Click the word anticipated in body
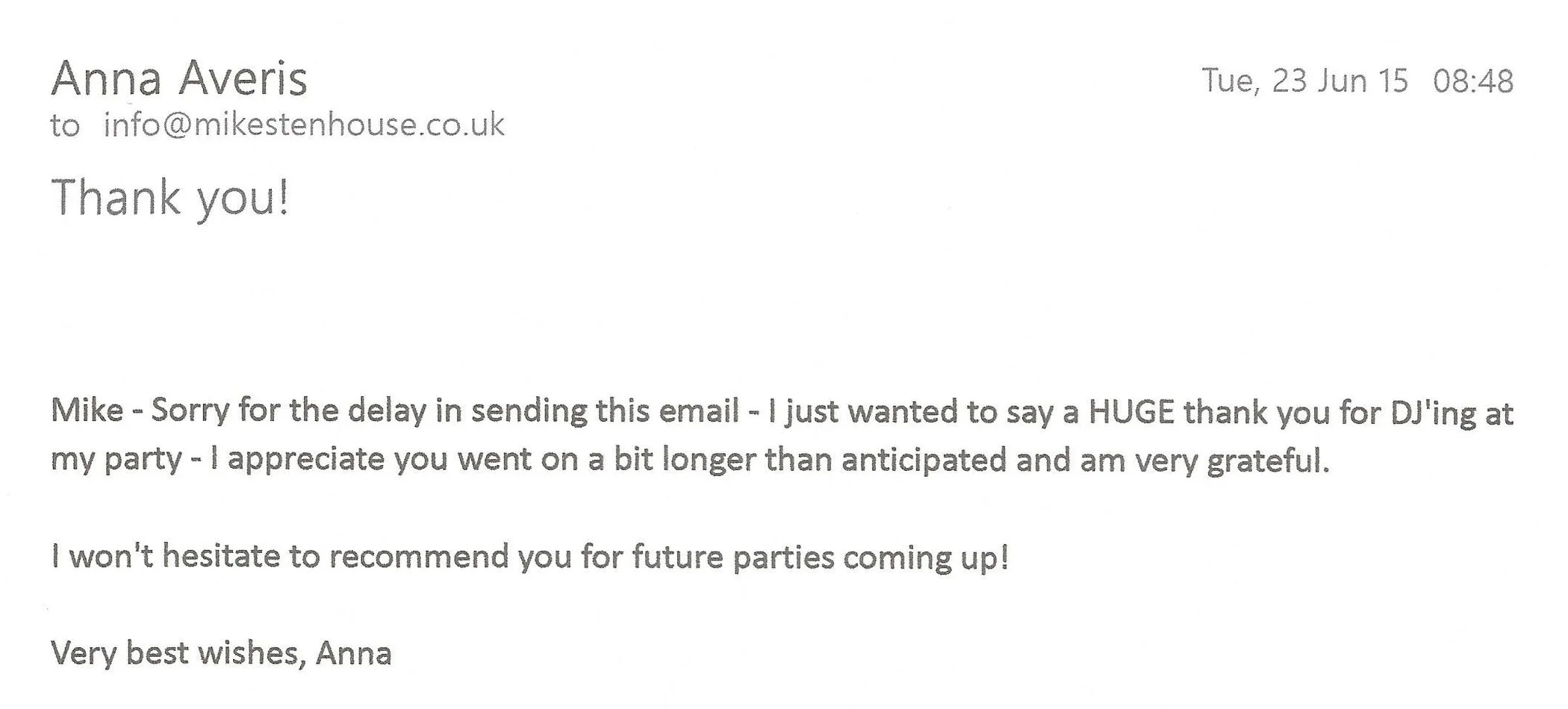 coord(924,461)
